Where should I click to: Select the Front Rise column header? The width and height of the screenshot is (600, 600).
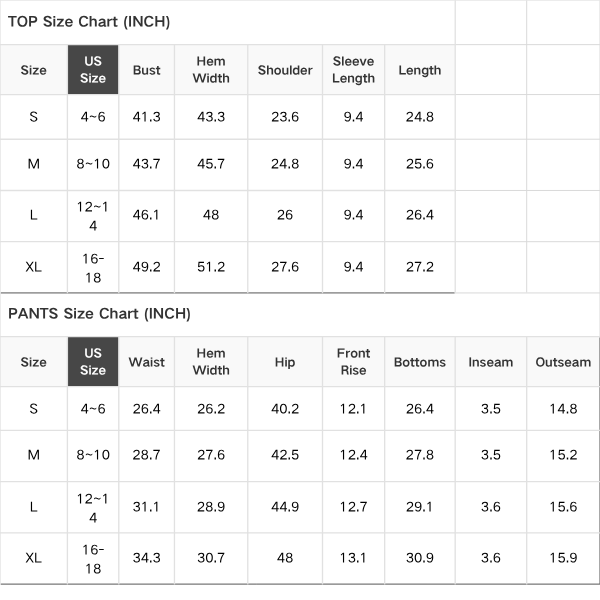(354, 362)
